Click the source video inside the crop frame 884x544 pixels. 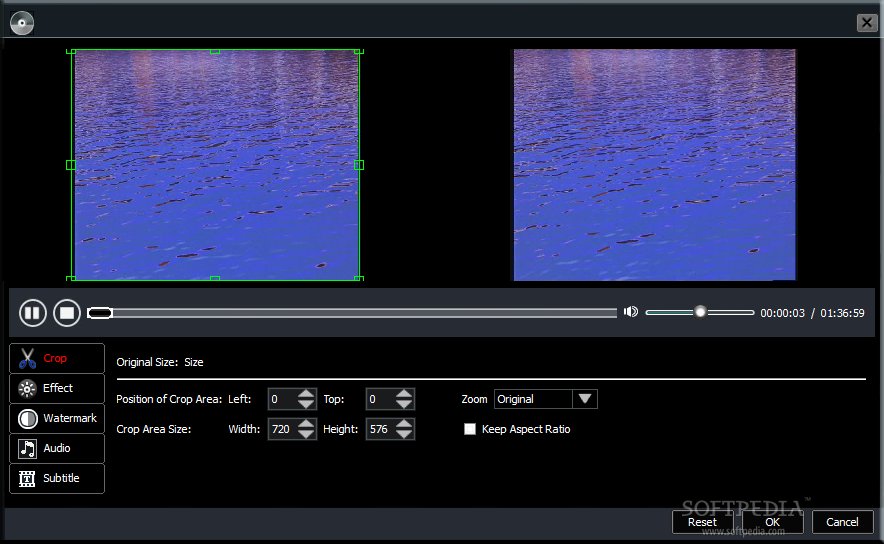215,165
